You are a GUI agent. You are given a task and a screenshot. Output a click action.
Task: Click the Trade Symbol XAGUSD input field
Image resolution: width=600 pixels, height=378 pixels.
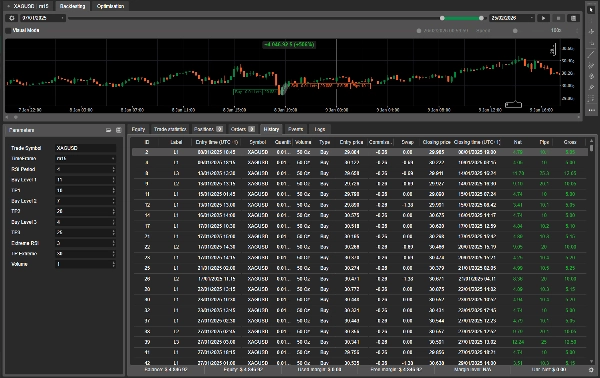pos(86,148)
